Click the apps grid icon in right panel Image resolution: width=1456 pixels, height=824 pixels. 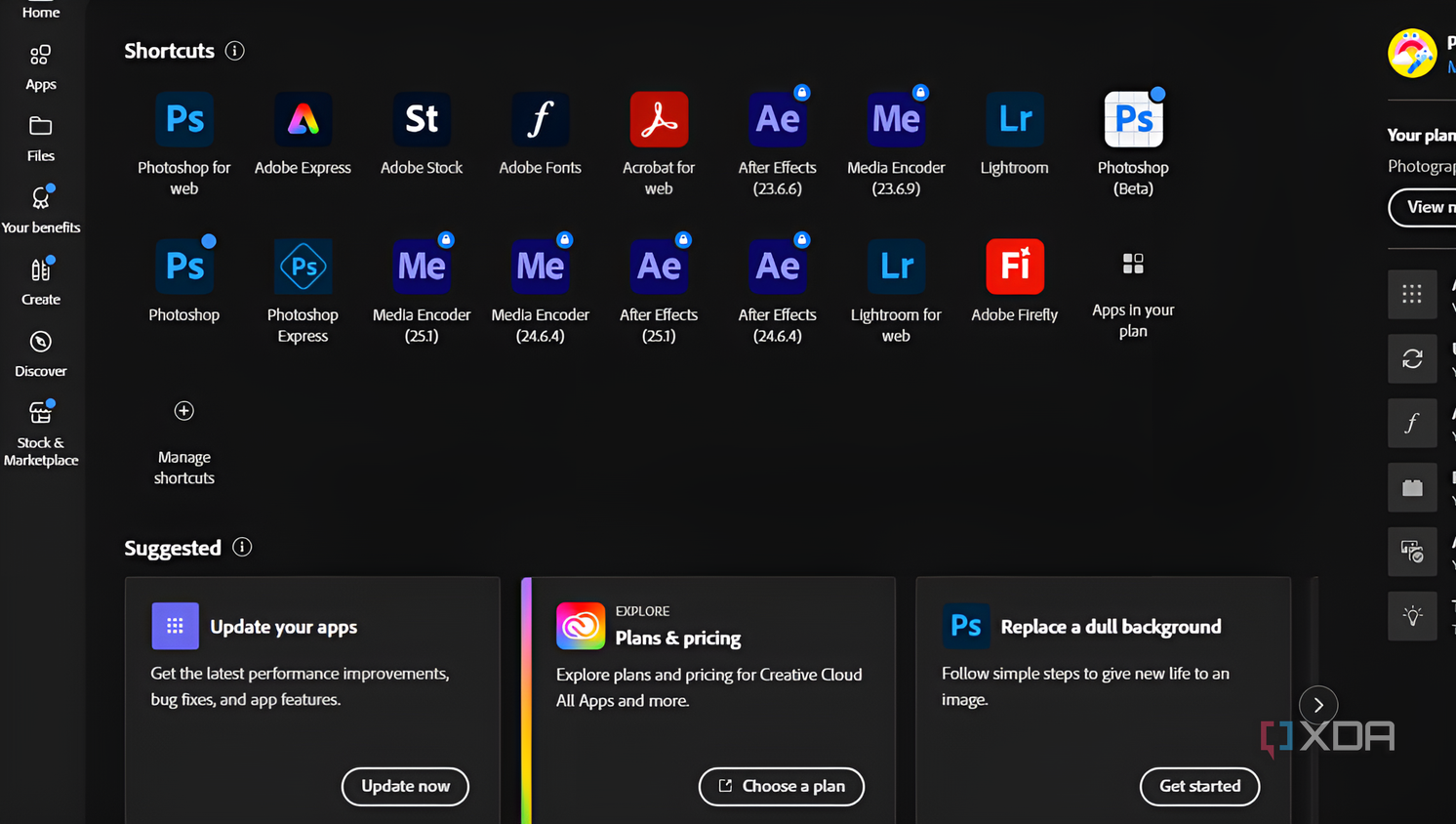1412,294
